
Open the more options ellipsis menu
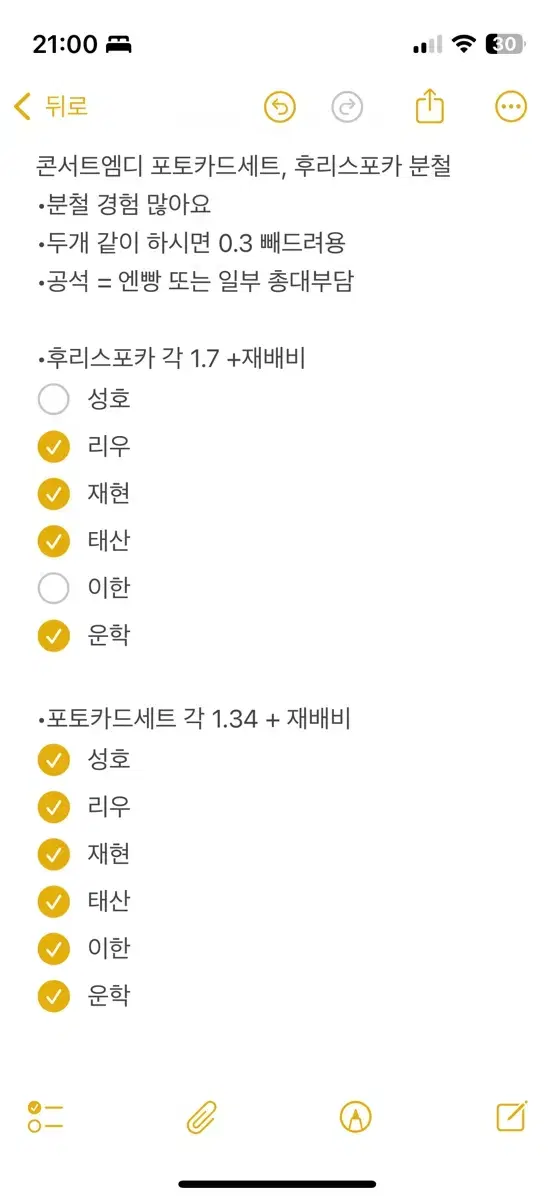[511, 107]
